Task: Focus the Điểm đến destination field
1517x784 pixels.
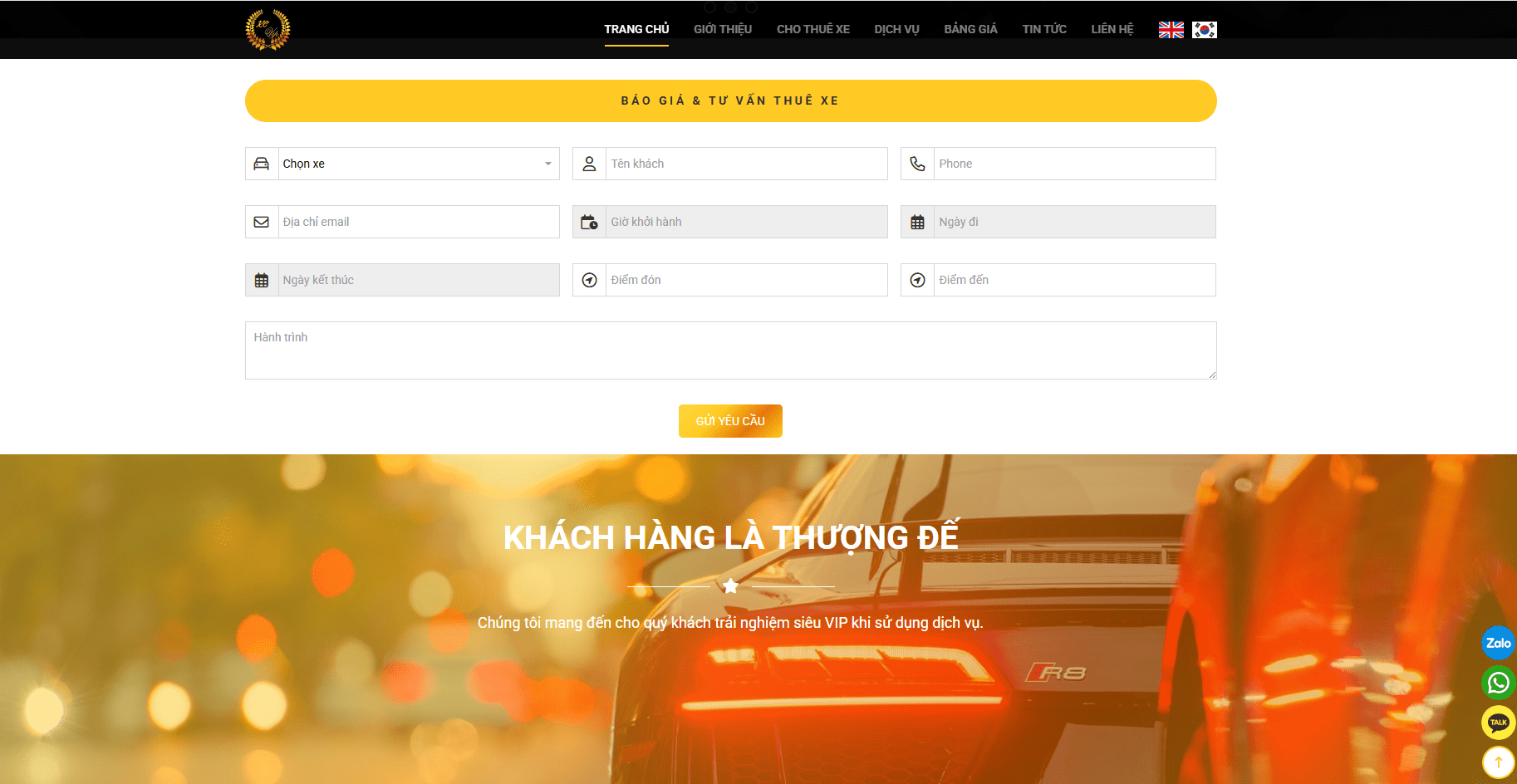Action: tap(1074, 280)
